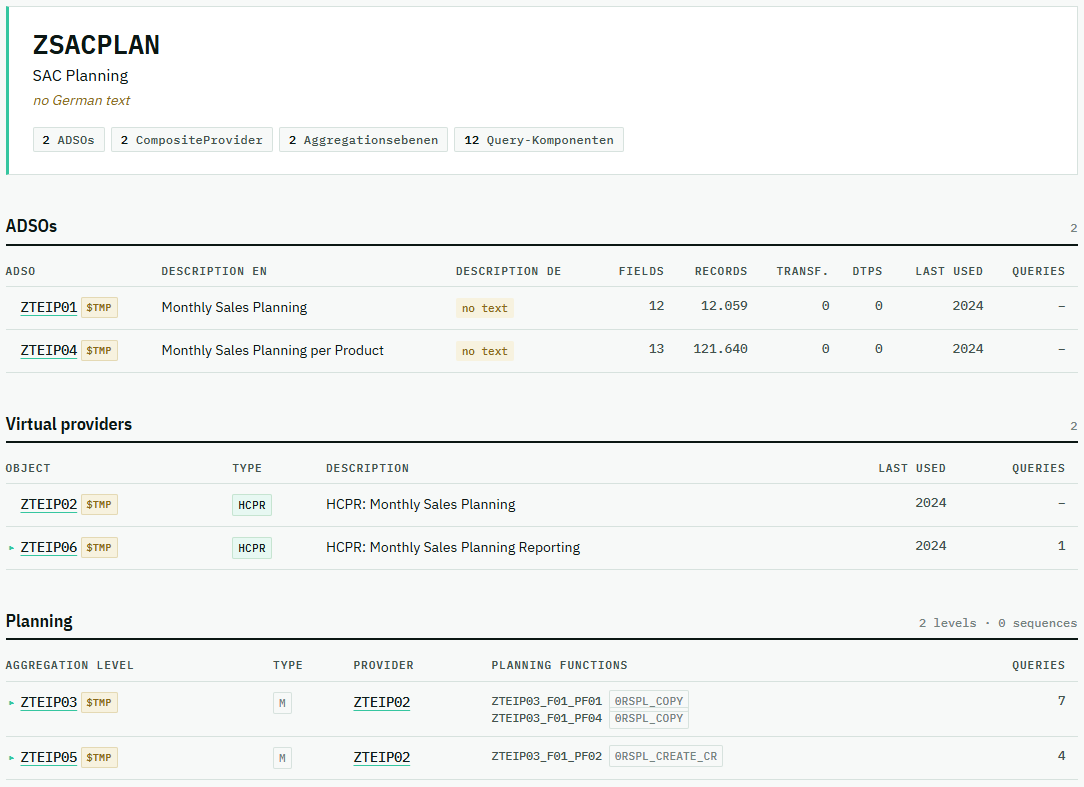The width and height of the screenshot is (1084, 787).
Task: Click the DESCRIPTION DE column header
Action: [508, 271]
